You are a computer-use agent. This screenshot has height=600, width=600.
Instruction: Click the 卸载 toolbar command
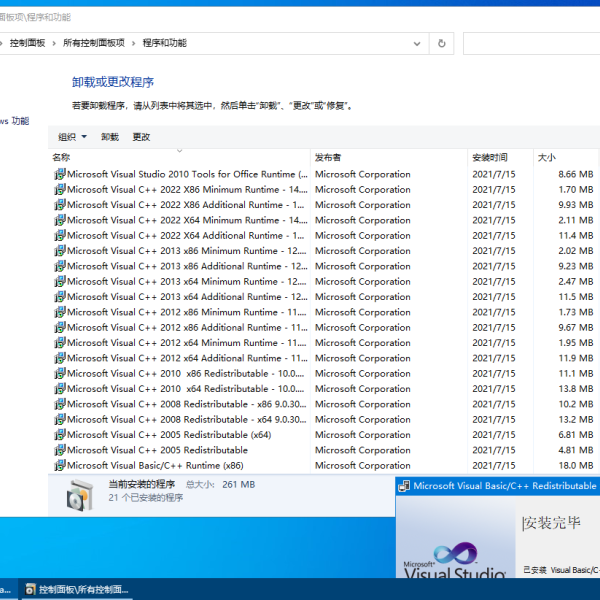(x=110, y=137)
